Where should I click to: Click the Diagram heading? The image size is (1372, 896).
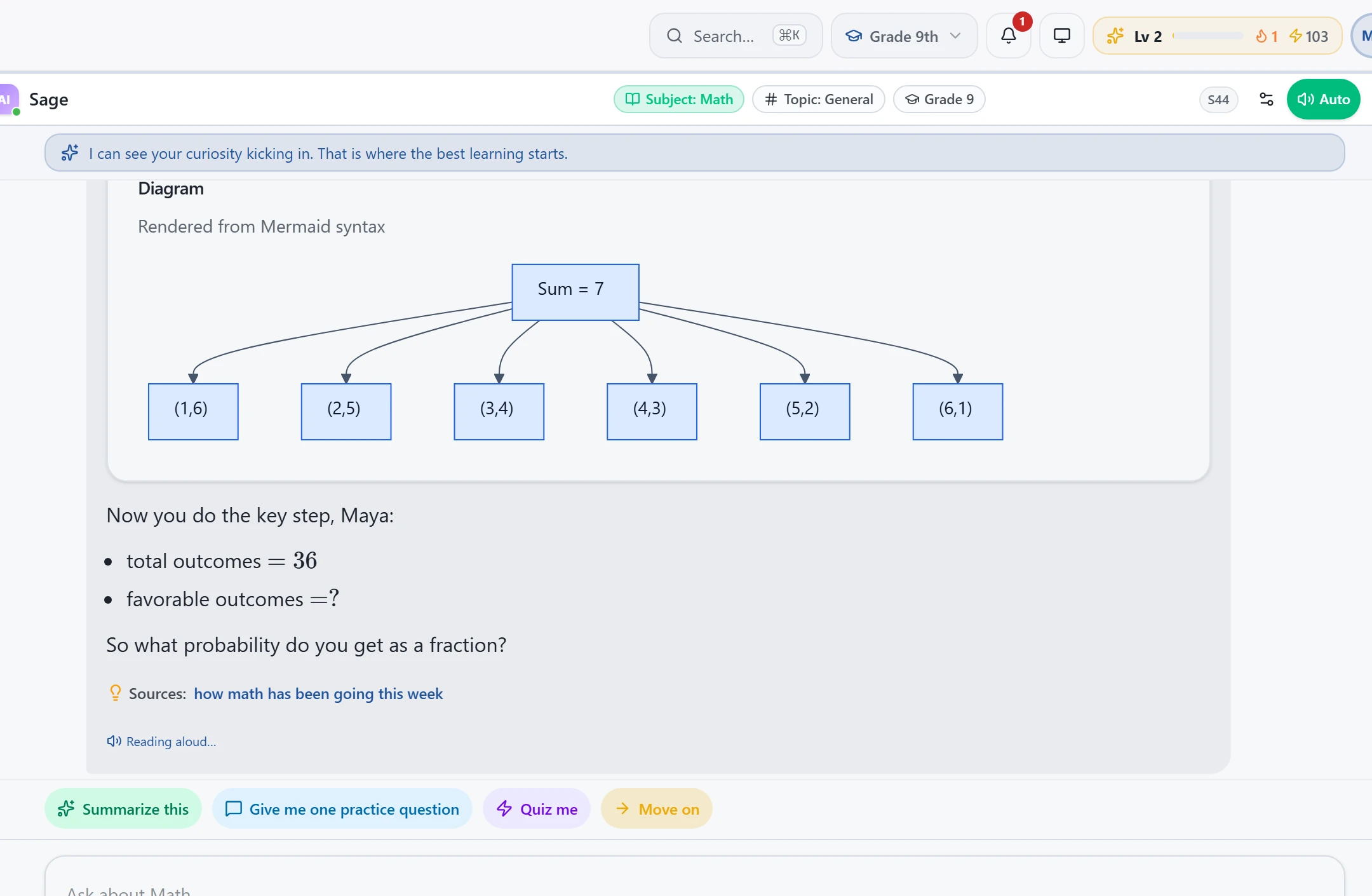click(171, 189)
